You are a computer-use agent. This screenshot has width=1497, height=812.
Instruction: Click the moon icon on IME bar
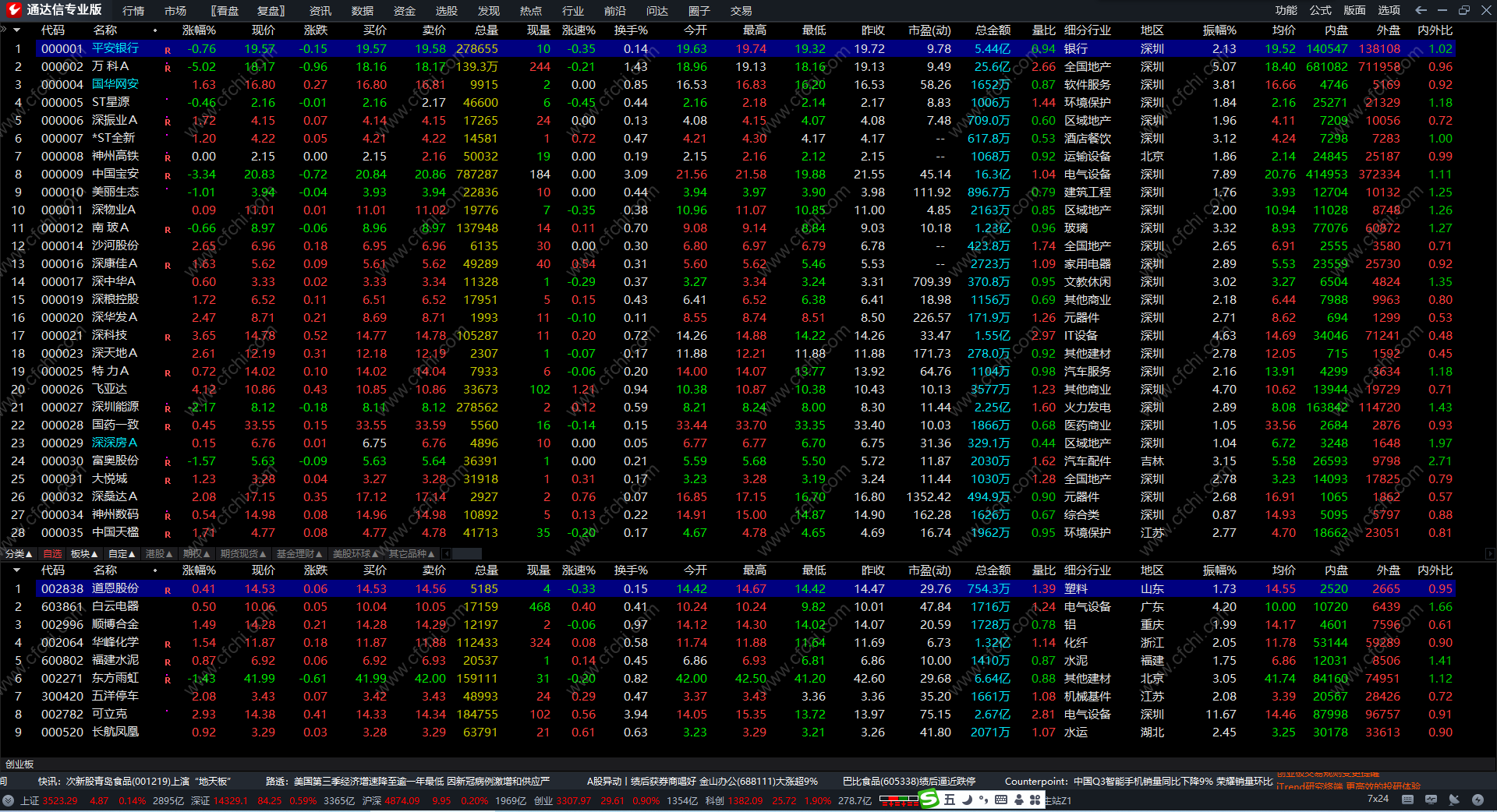pos(967,800)
